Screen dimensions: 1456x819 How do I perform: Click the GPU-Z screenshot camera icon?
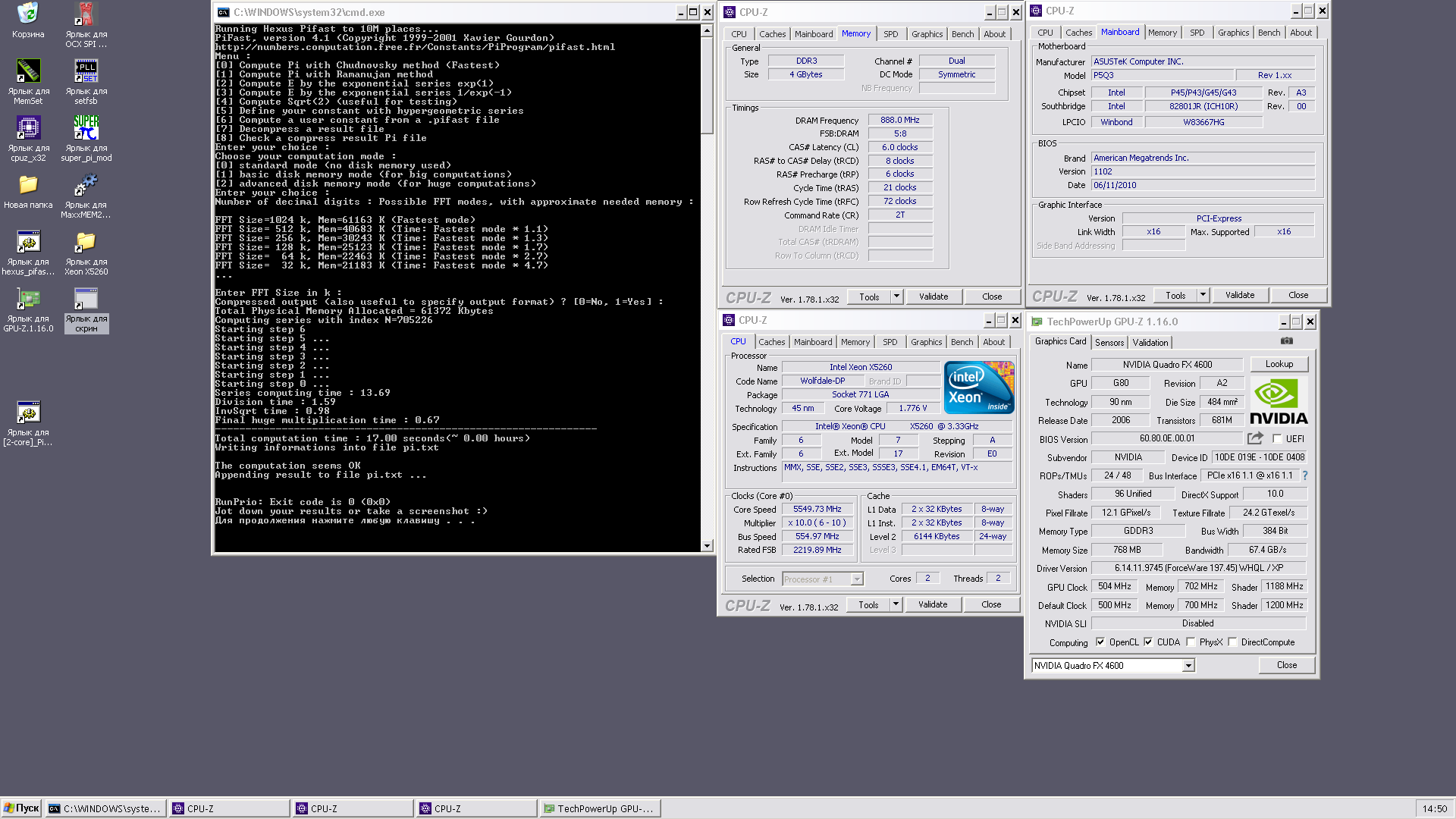tap(1287, 341)
